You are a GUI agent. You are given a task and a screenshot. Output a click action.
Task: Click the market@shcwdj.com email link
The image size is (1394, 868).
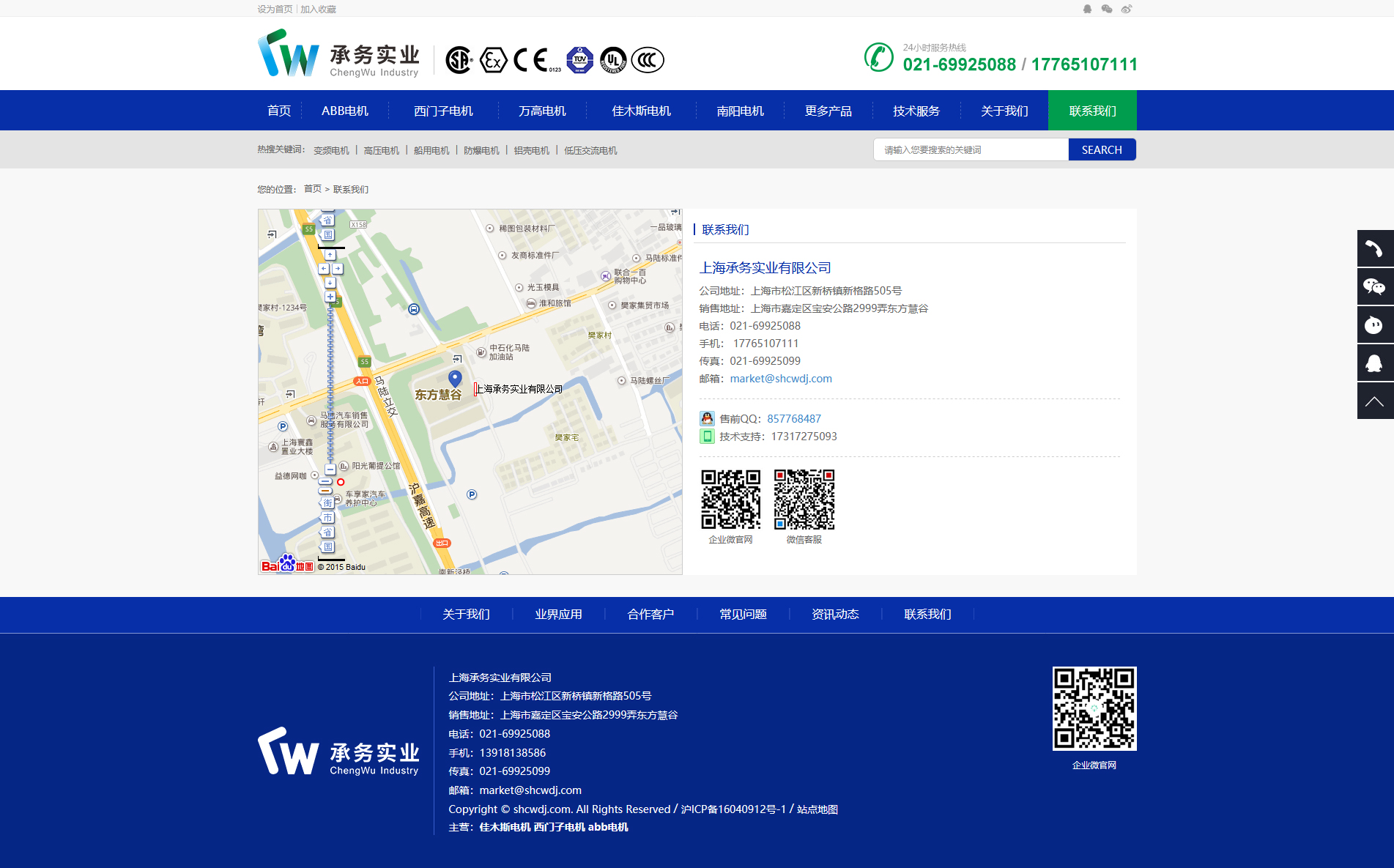(x=781, y=379)
